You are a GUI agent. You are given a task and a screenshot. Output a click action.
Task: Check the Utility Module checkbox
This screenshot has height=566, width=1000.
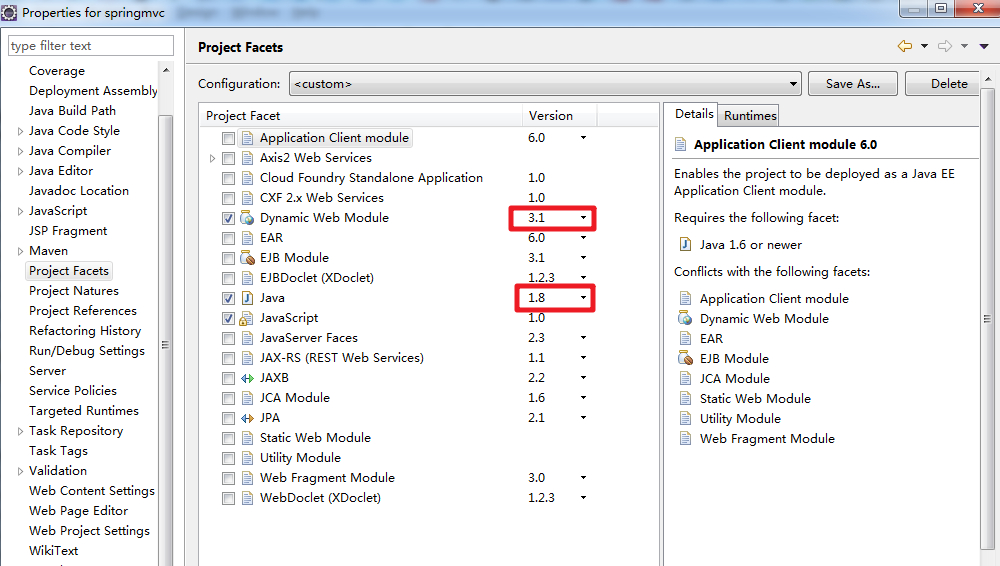[228, 458]
